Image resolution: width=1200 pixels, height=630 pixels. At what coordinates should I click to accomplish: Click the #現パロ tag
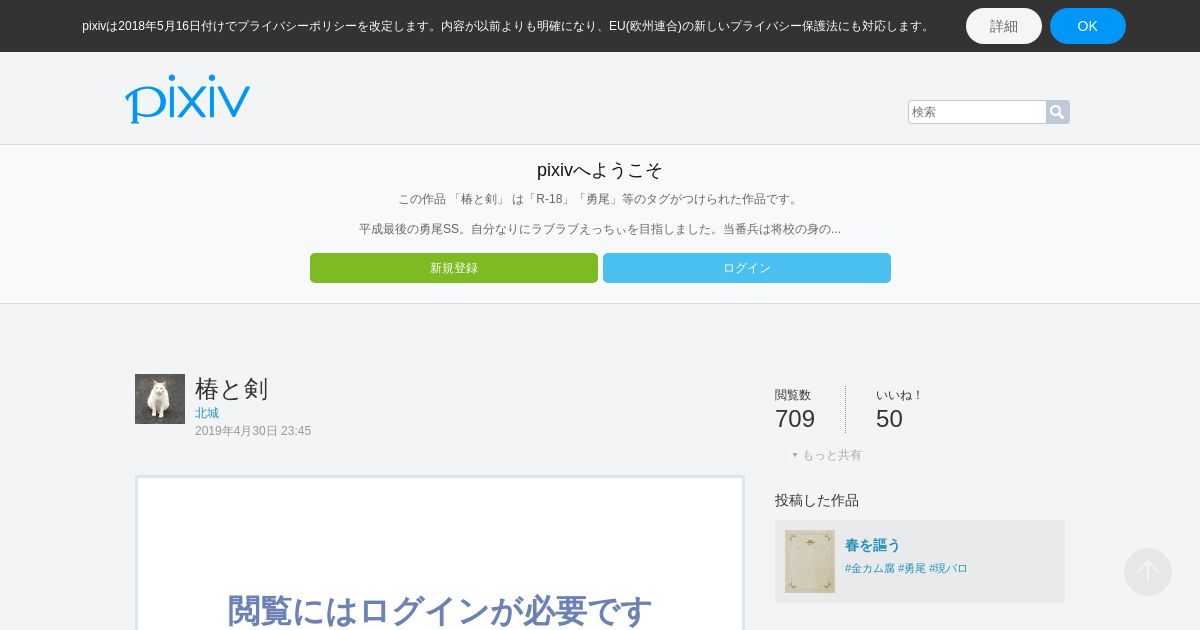[x=948, y=568]
